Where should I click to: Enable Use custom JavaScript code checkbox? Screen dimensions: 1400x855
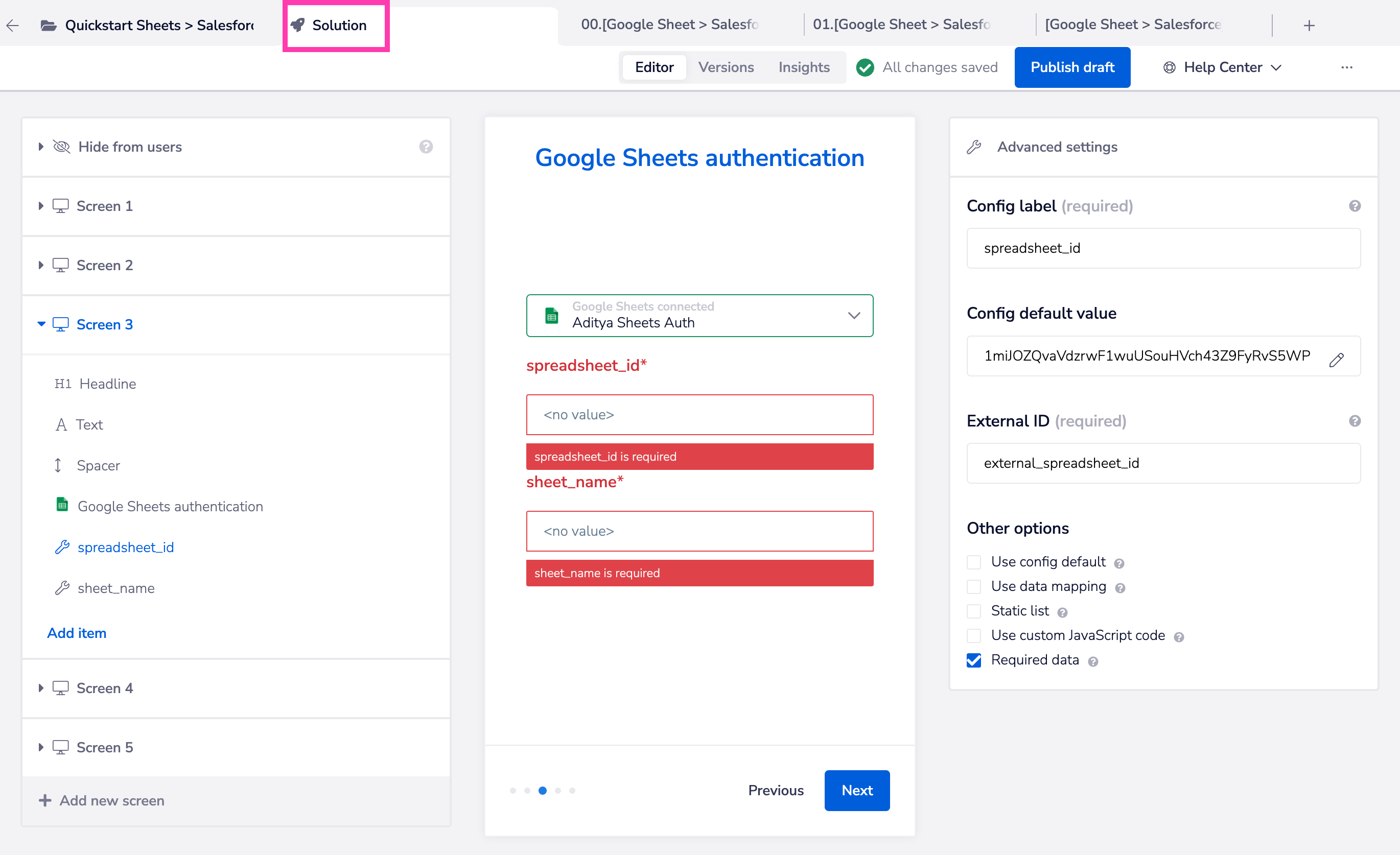pos(974,635)
